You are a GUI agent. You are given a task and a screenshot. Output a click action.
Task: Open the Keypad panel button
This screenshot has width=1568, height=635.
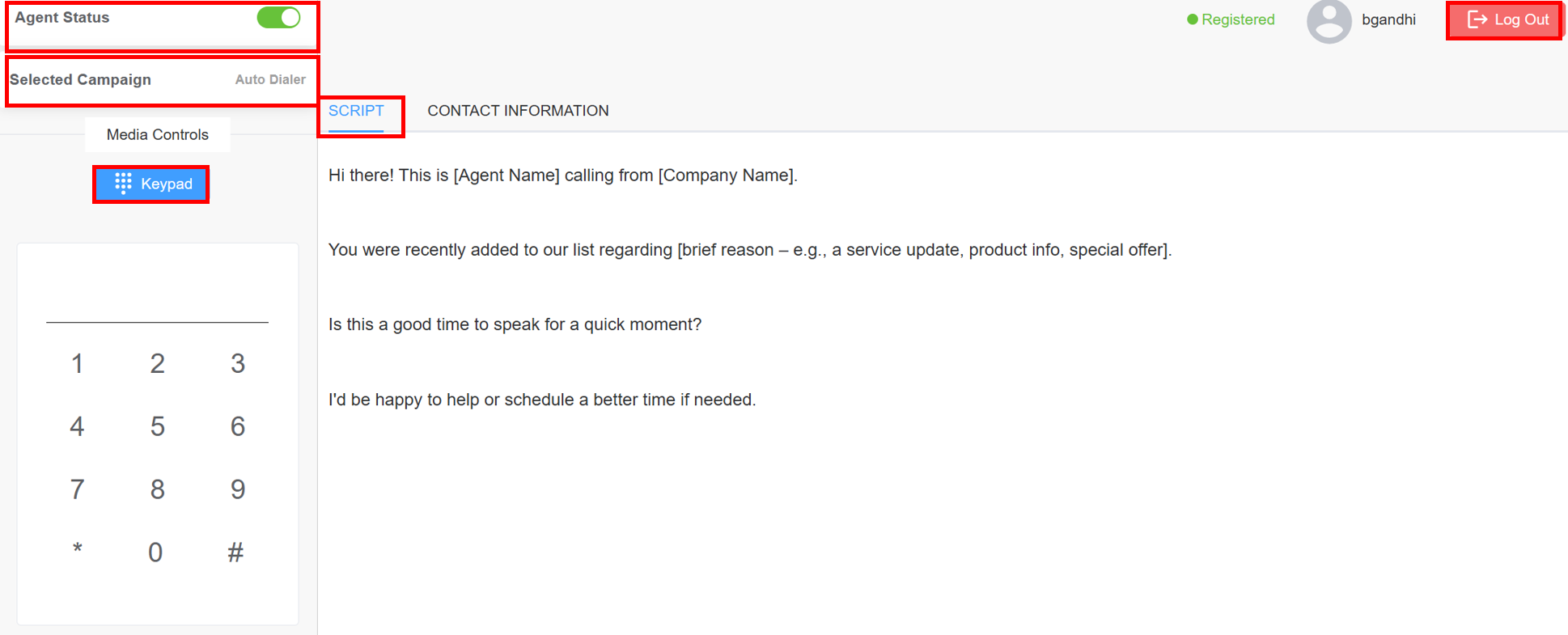[x=152, y=184]
